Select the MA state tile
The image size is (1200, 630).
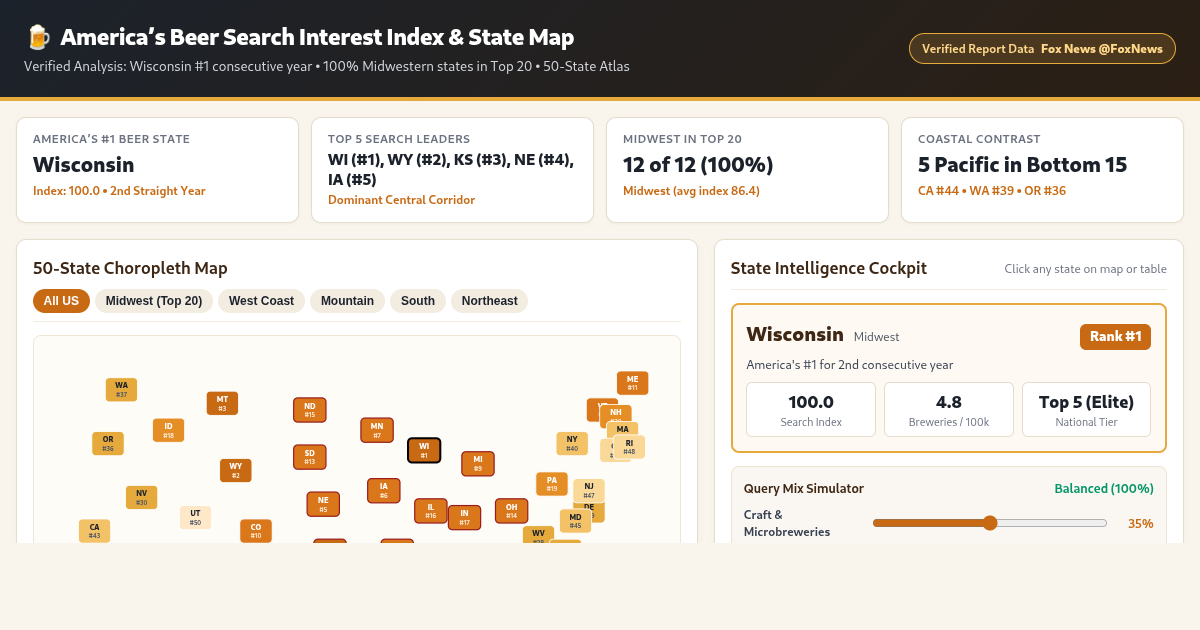(622, 429)
